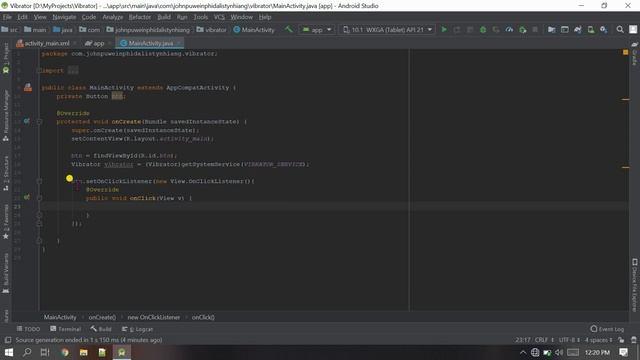
Task: Open Project Structure folder icon
Action: pyautogui.click(x=551, y=29)
